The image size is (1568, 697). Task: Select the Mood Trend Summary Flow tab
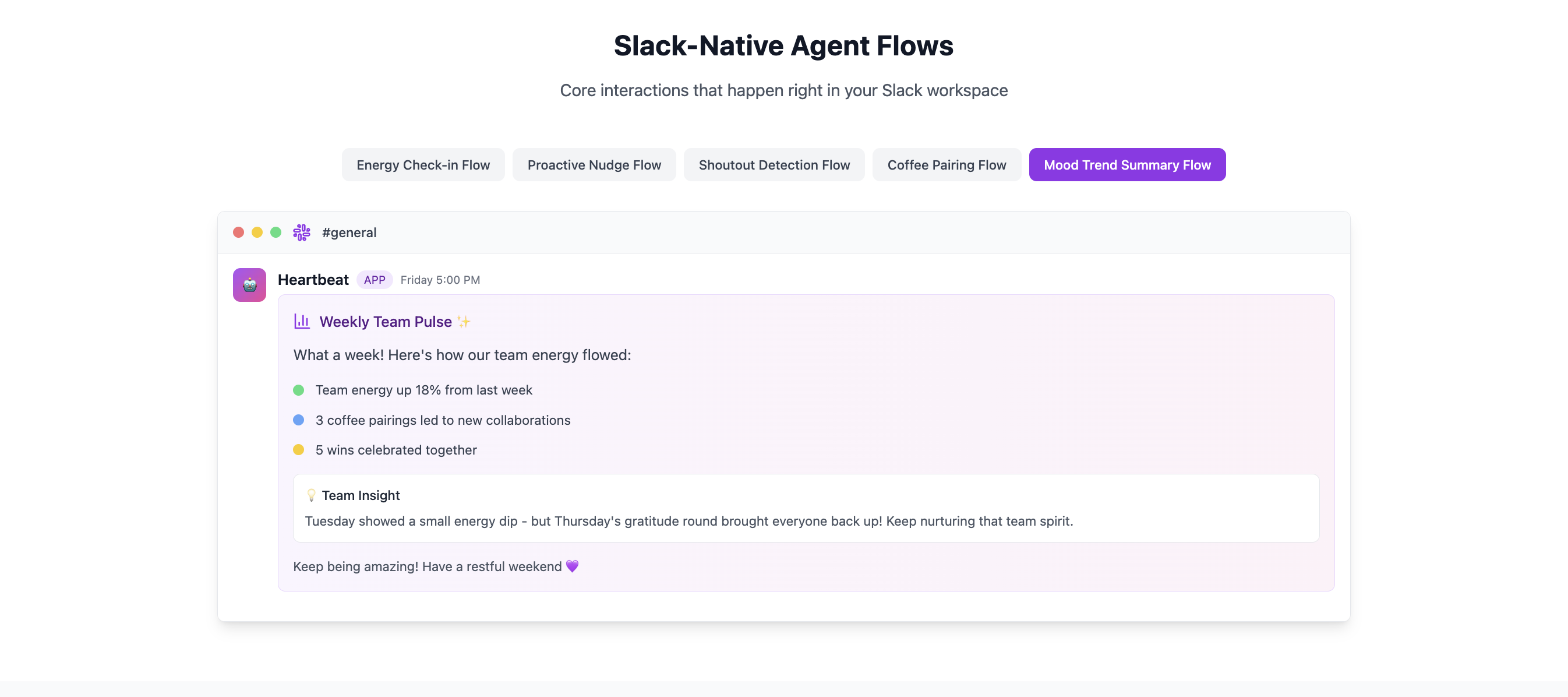coord(1126,164)
